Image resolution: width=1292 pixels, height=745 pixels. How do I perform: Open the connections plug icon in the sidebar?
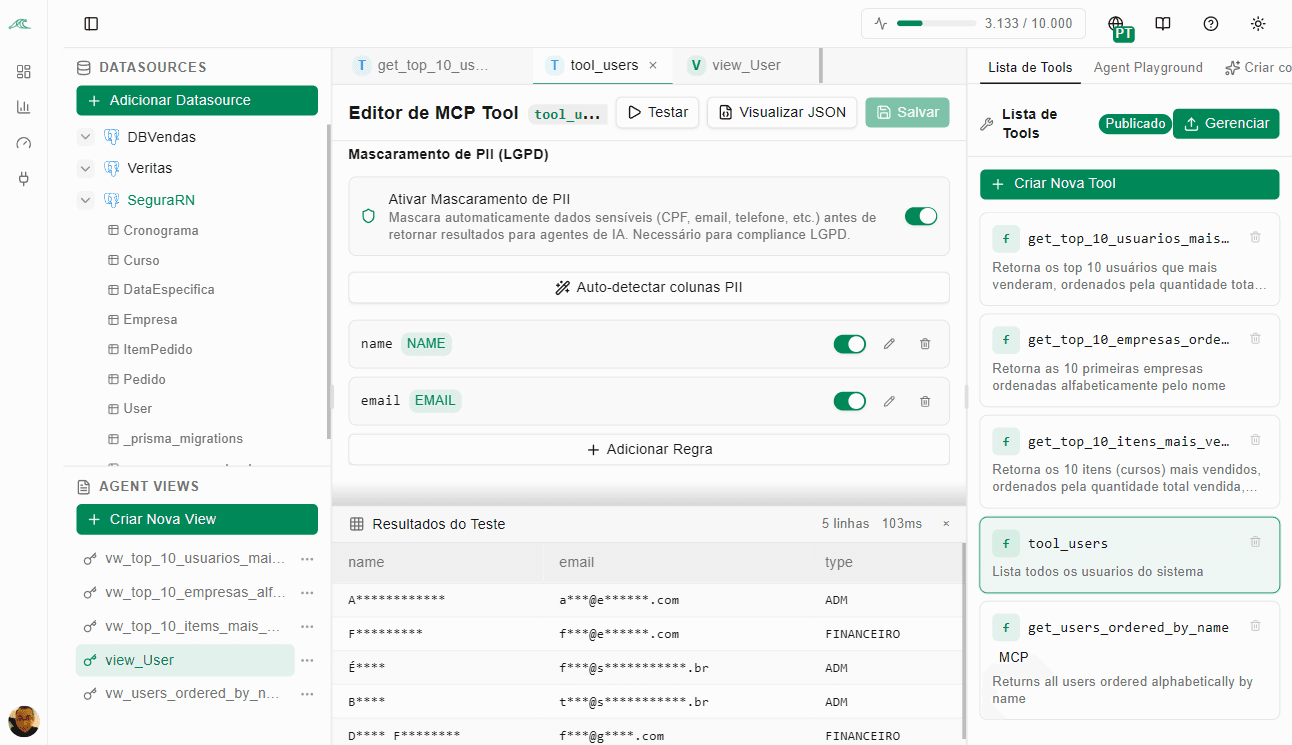coord(23,177)
